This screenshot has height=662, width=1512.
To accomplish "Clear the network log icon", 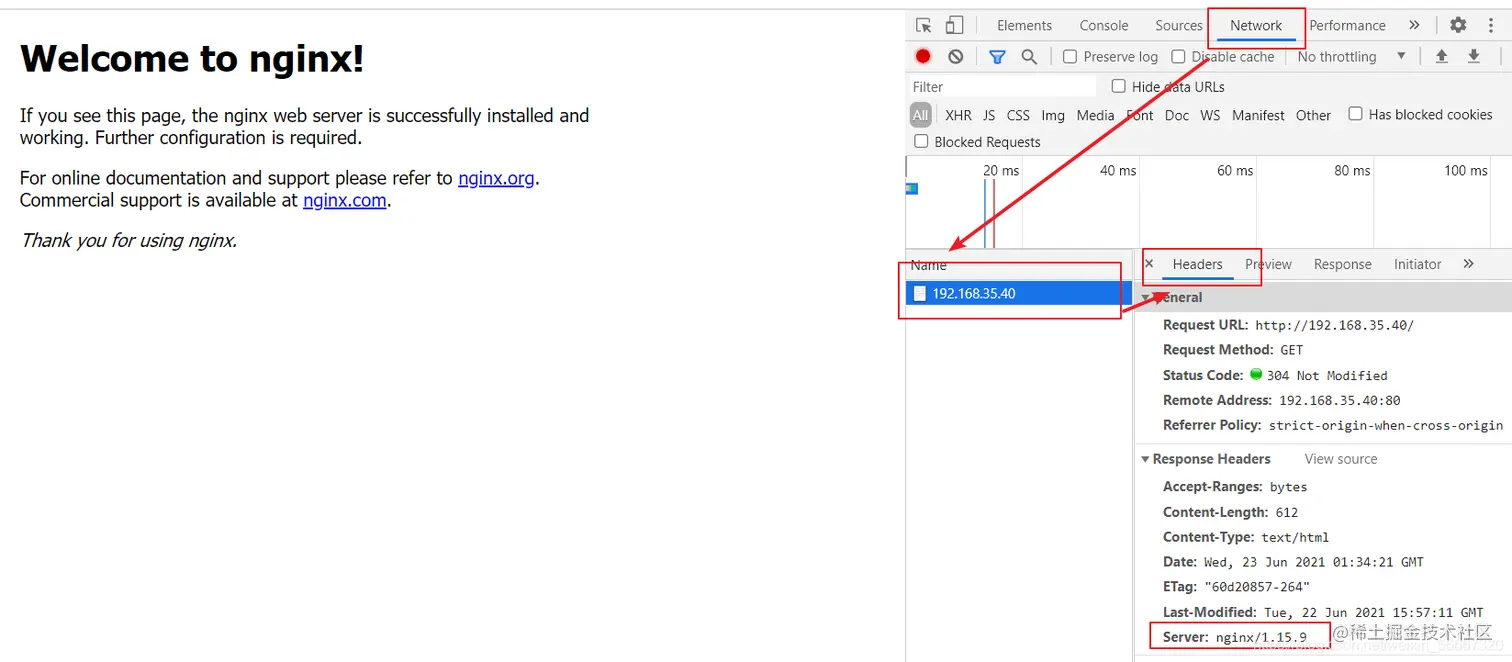I will pyautogui.click(x=956, y=57).
